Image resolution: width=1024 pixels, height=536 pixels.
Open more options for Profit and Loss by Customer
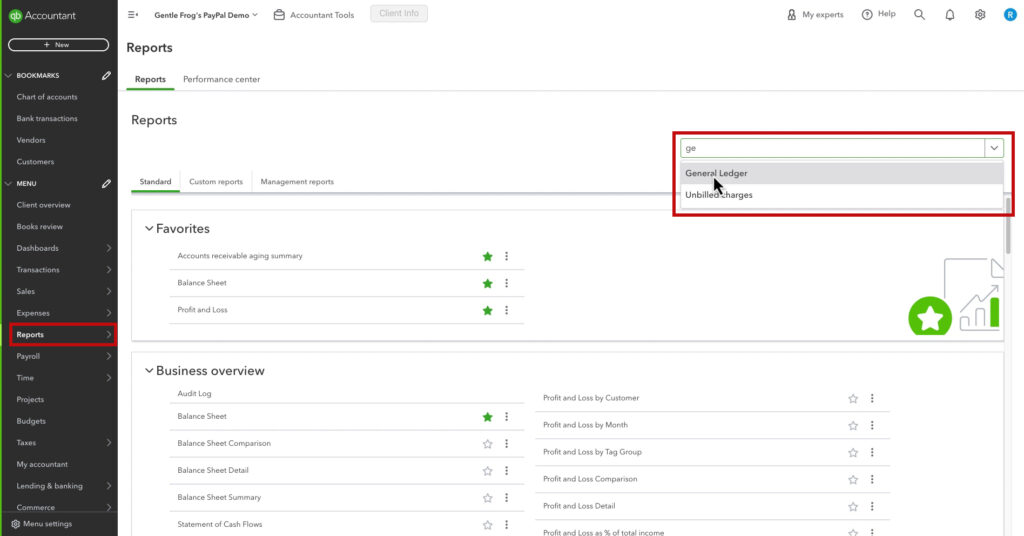coord(872,398)
